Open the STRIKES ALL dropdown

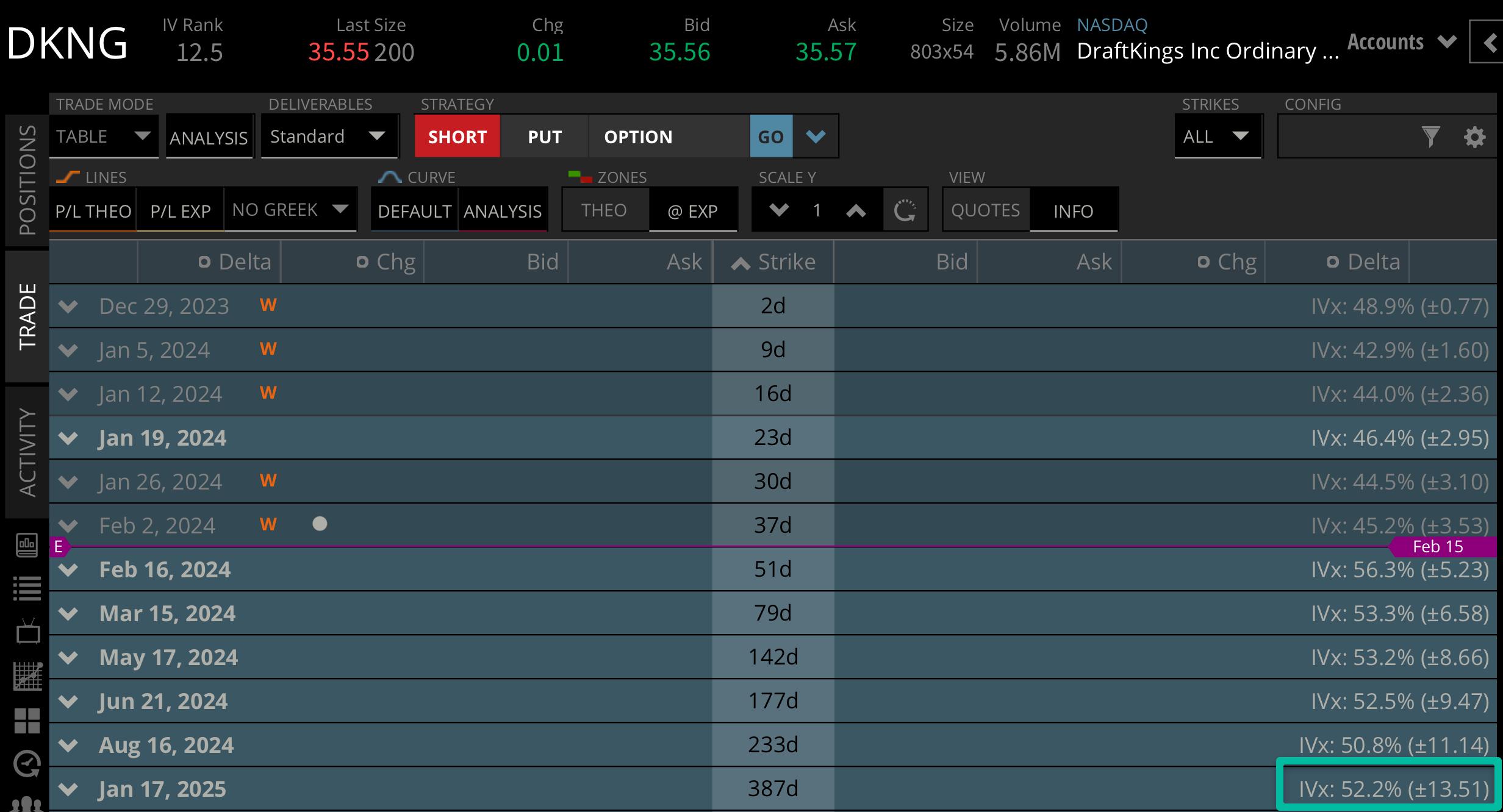1218,137
